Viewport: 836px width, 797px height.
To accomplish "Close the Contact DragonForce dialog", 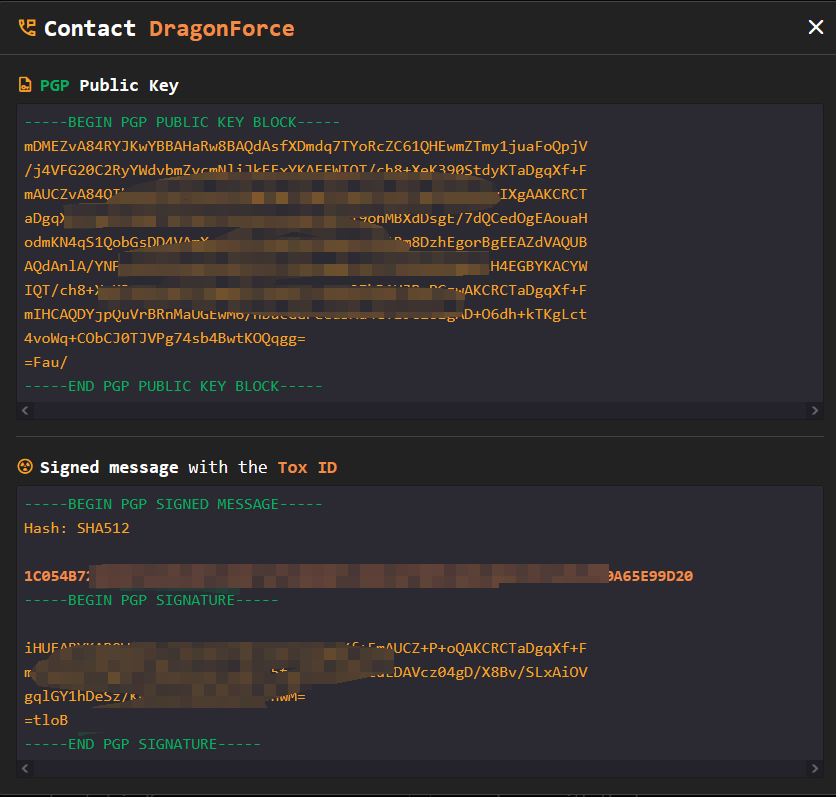I will click(815, 27).
